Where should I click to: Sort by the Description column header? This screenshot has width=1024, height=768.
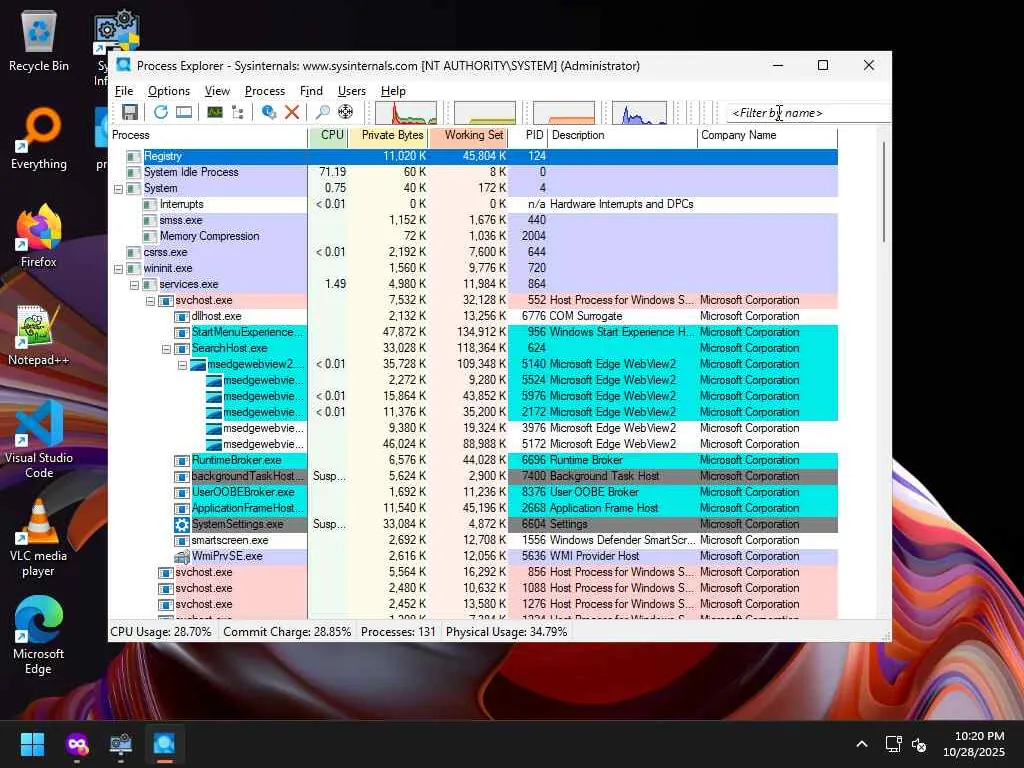coord(622,135)
